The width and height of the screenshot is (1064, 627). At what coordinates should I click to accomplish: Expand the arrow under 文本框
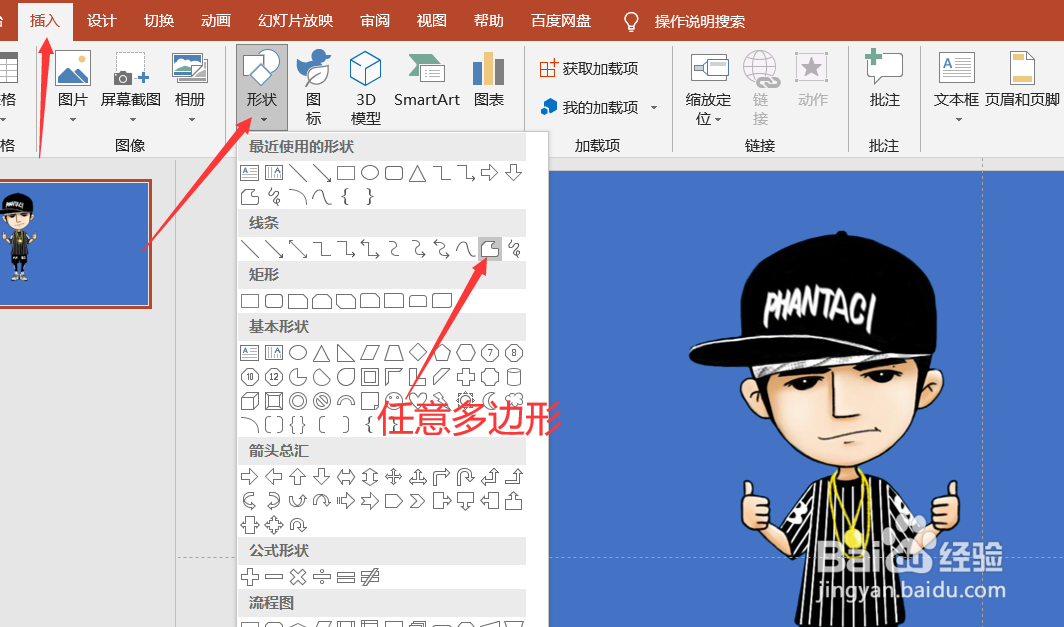pos(959,120)
